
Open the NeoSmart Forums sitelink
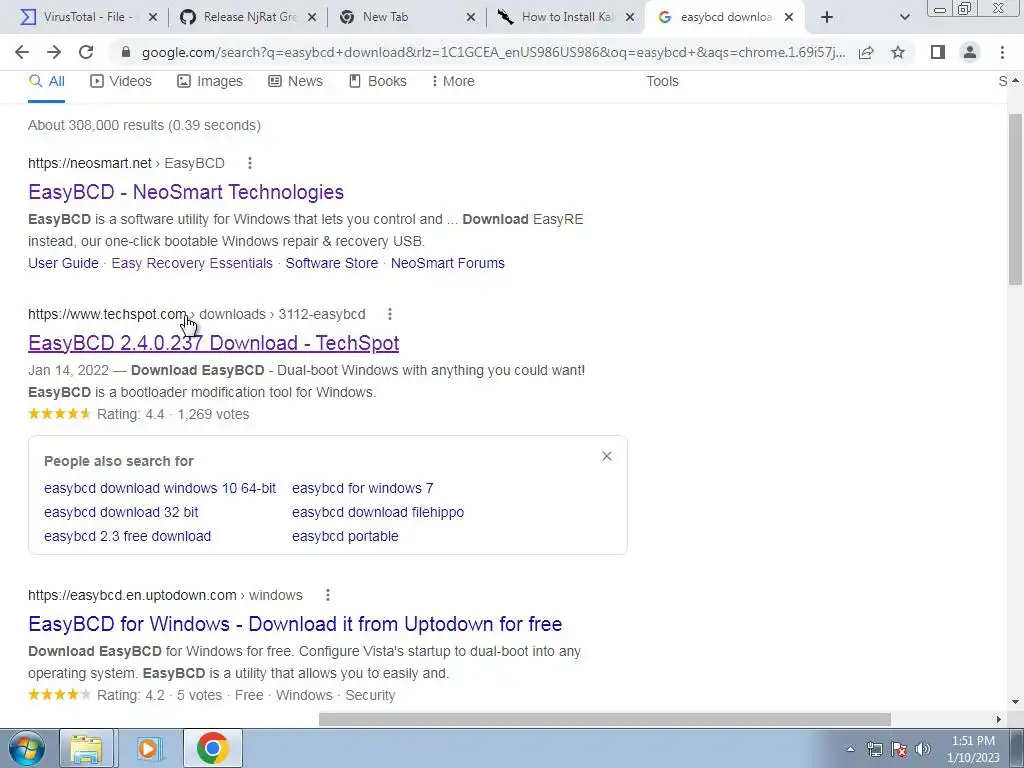pos(447,263)
